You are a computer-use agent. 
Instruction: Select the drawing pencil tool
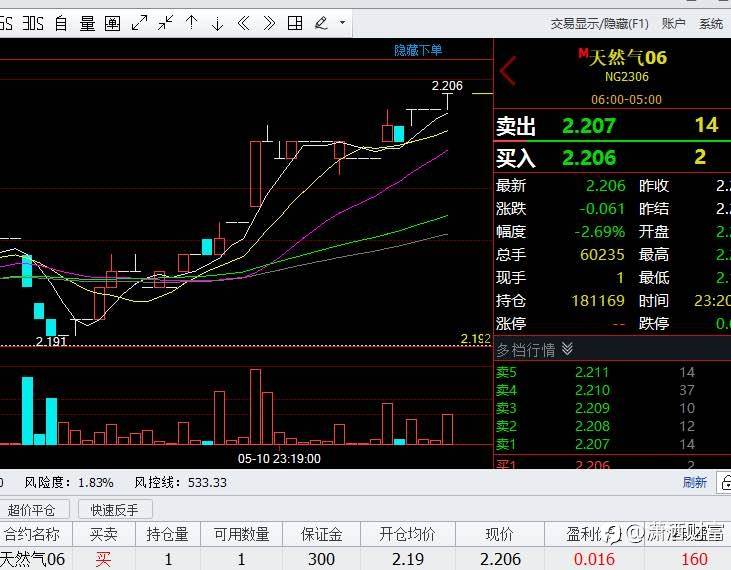coord(322,23)
